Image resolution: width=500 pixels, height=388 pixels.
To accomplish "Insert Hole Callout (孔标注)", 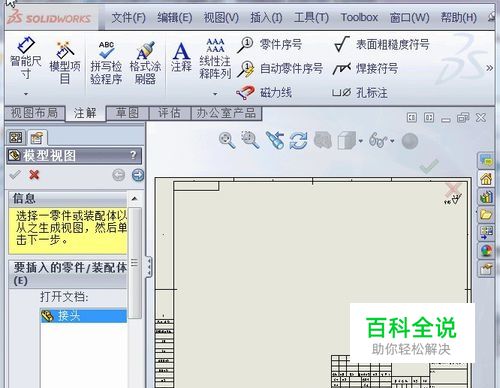I will (360, 93).
